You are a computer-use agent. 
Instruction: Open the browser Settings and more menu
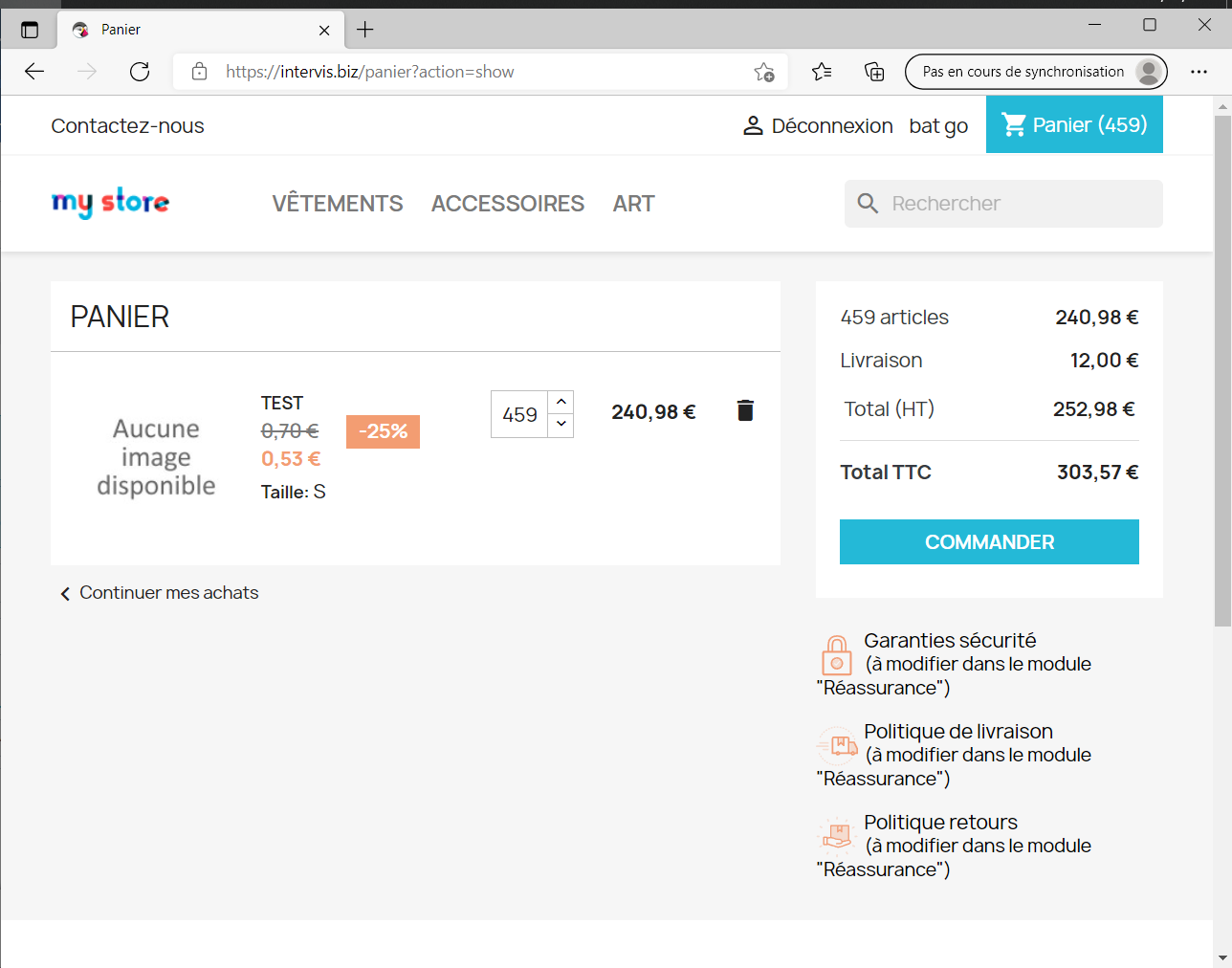tap(1199, 72)
